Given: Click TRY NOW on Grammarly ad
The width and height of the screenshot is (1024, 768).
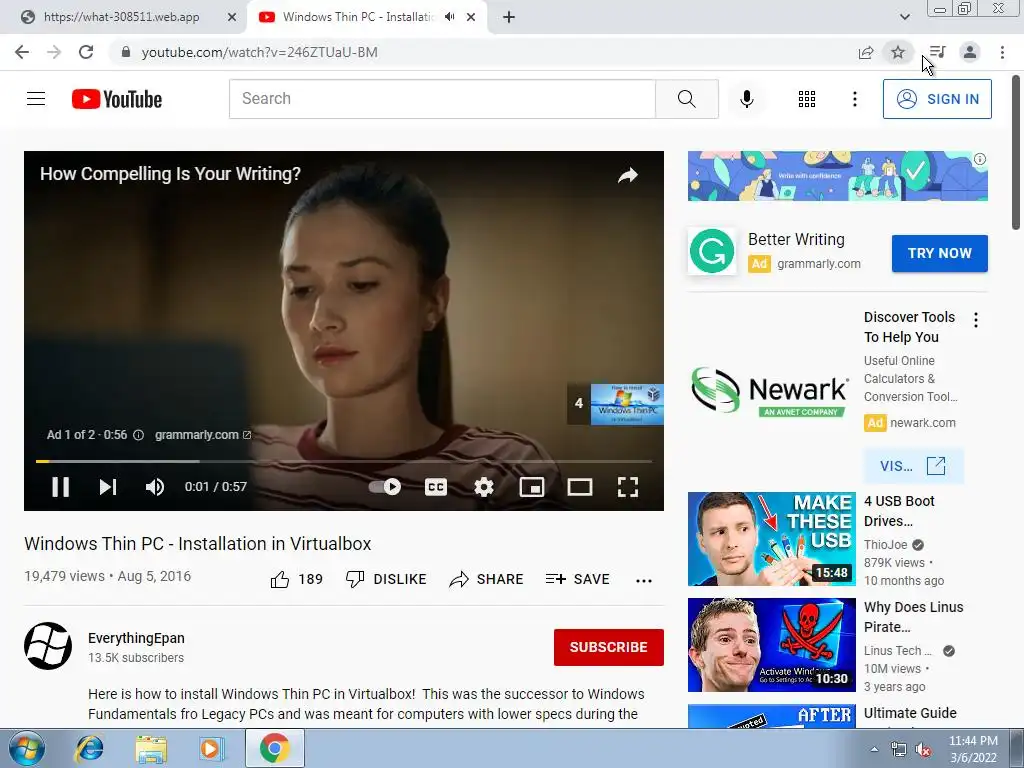Looking at the screenshot, I should coord(940,253).
